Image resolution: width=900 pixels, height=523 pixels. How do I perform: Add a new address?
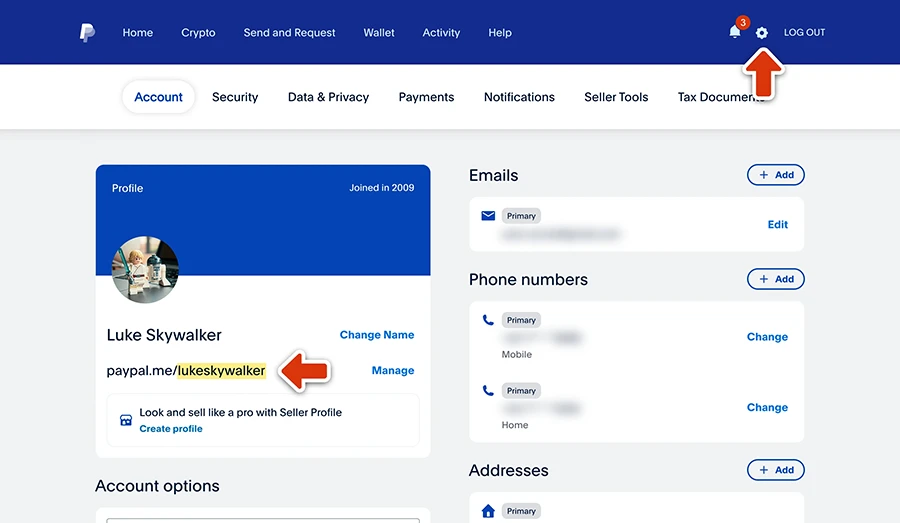775,470
